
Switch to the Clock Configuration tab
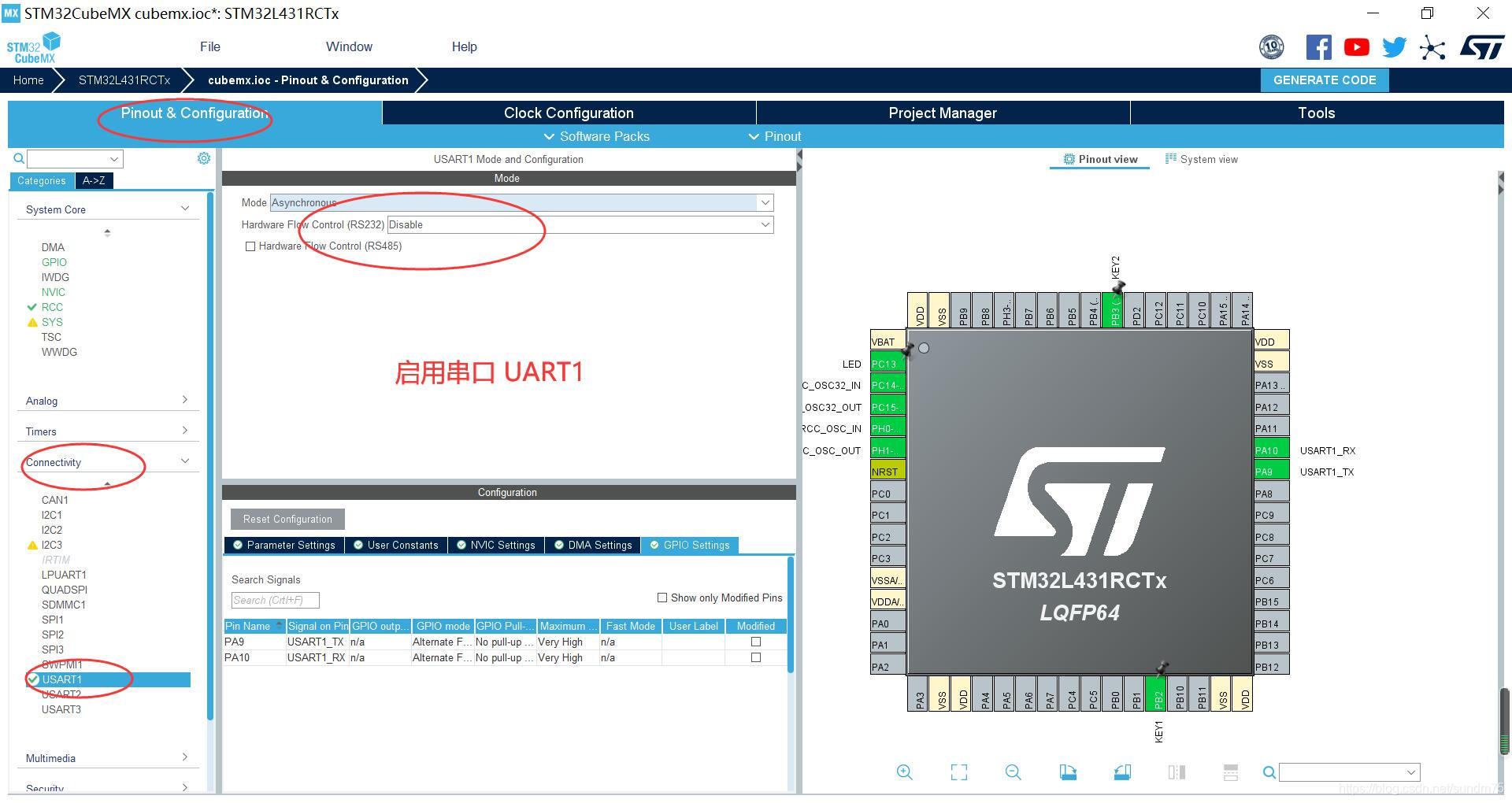click(569, 113)
